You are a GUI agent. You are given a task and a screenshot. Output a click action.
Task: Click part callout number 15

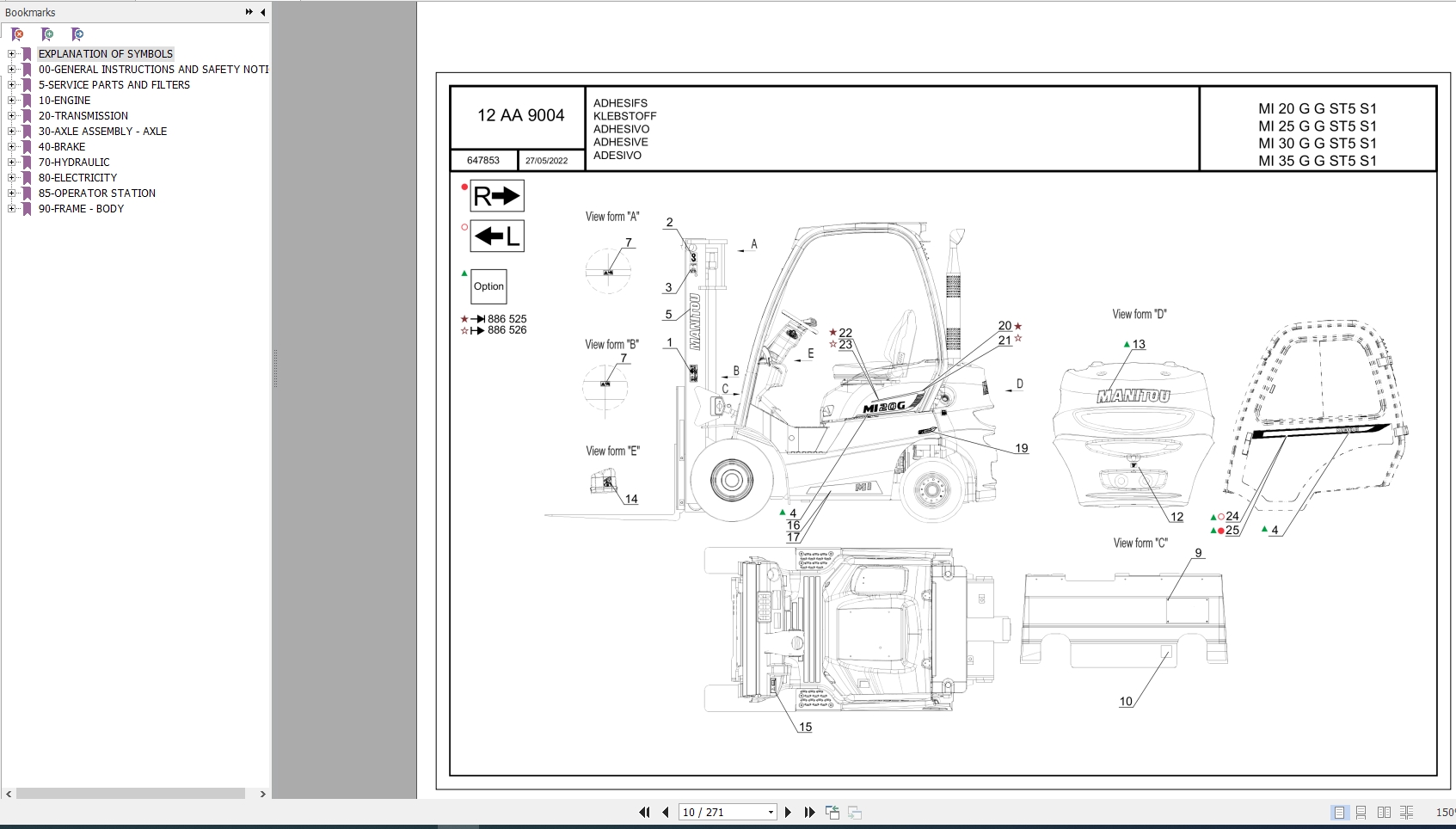805,727
